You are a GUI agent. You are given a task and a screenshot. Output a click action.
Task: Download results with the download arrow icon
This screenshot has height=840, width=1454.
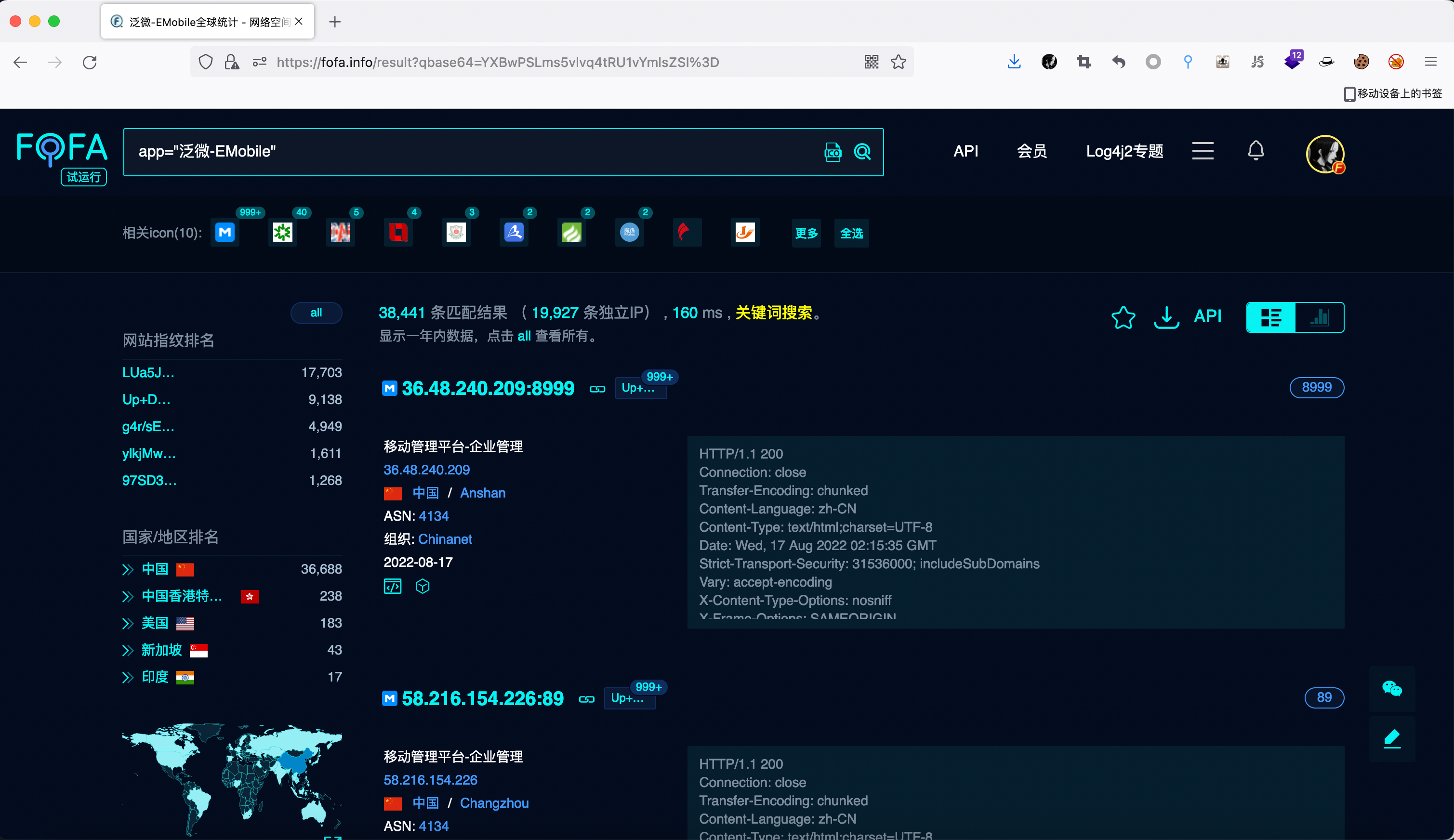[x=1166, y=317]
